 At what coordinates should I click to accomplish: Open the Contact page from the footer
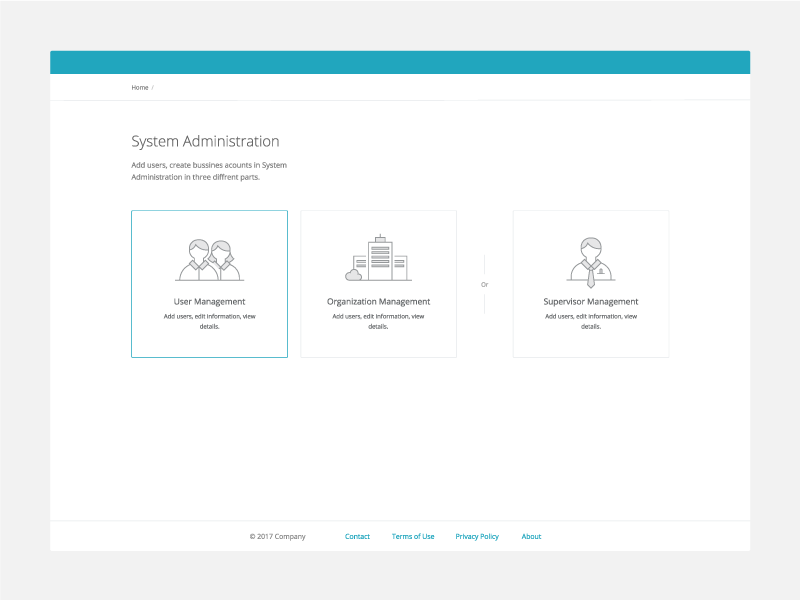point(358,536)
